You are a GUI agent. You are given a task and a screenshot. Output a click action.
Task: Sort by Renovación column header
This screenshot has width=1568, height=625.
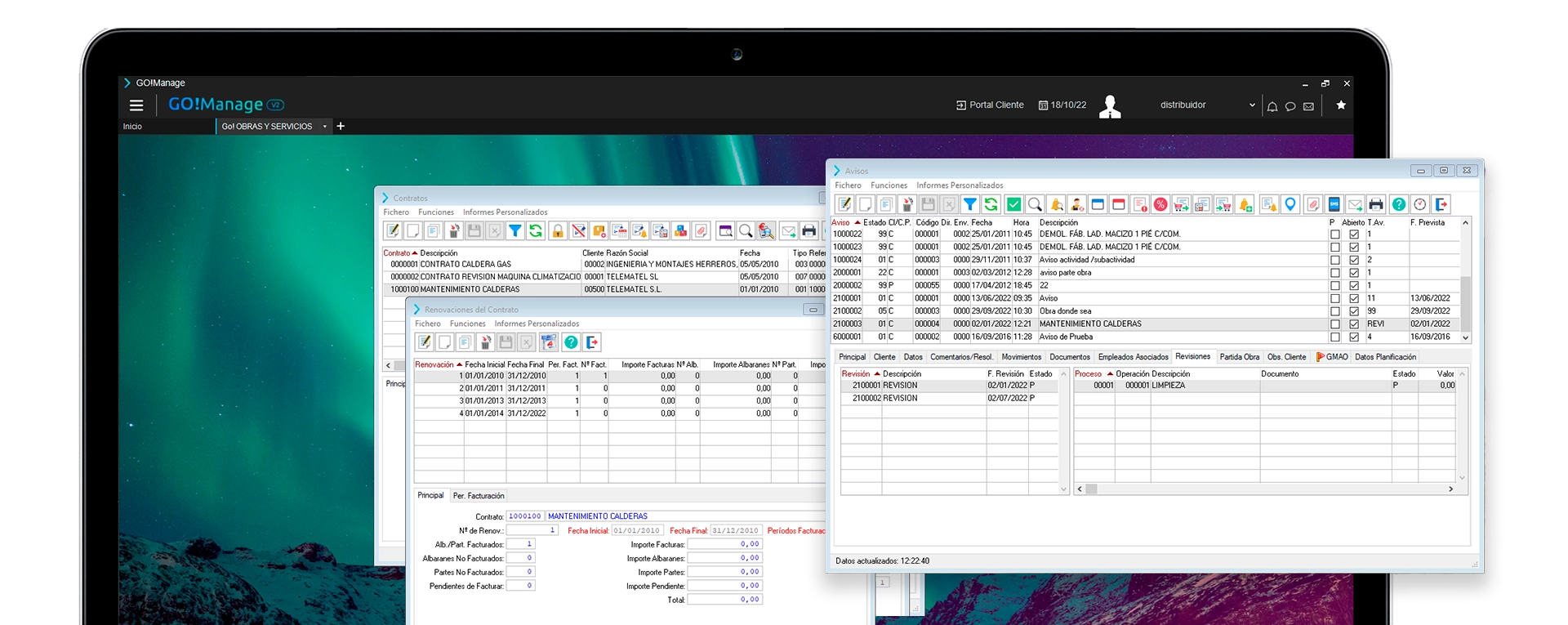coord(439,364)
